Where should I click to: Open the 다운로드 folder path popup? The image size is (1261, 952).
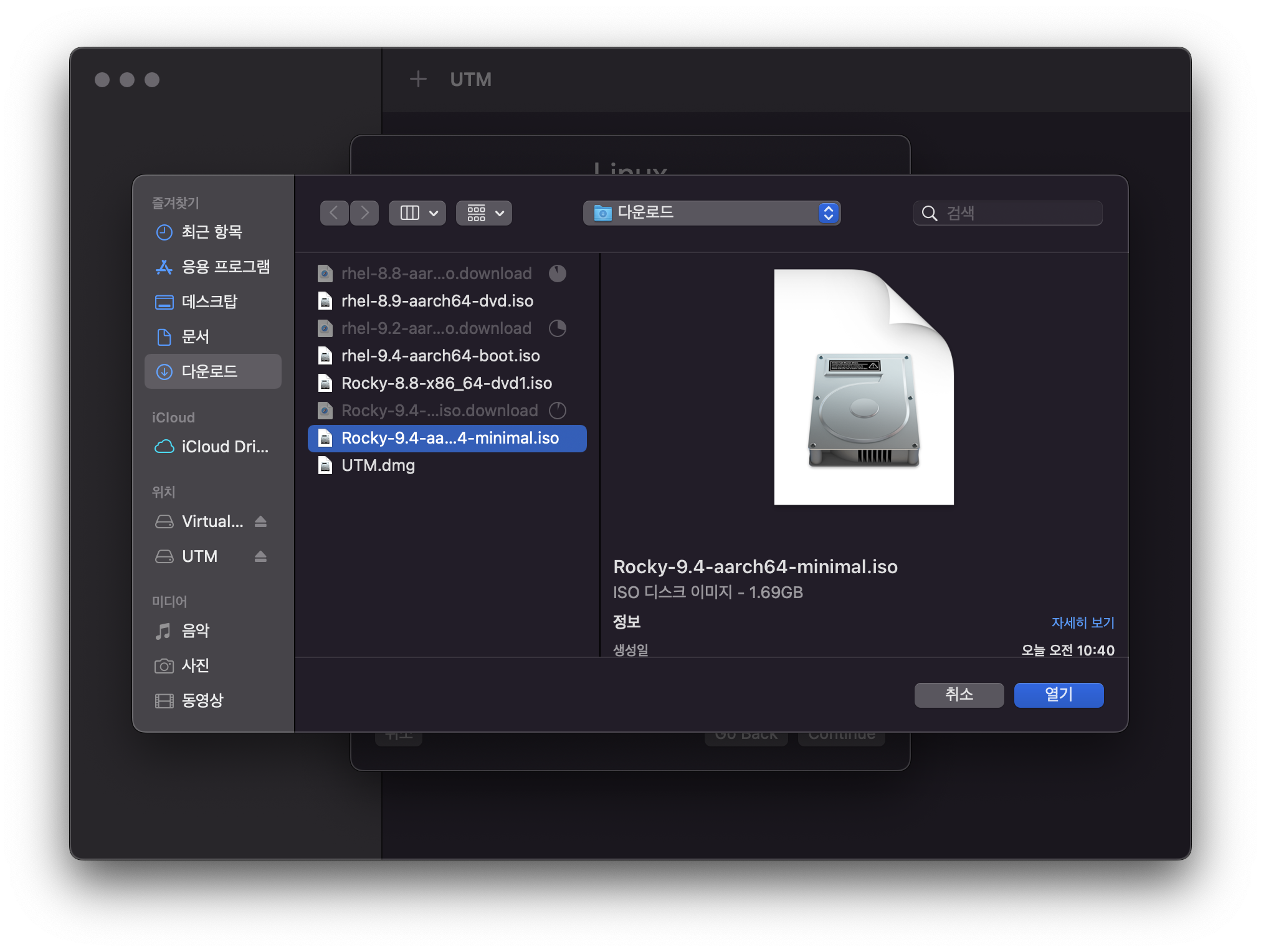(x=711, y=213)
